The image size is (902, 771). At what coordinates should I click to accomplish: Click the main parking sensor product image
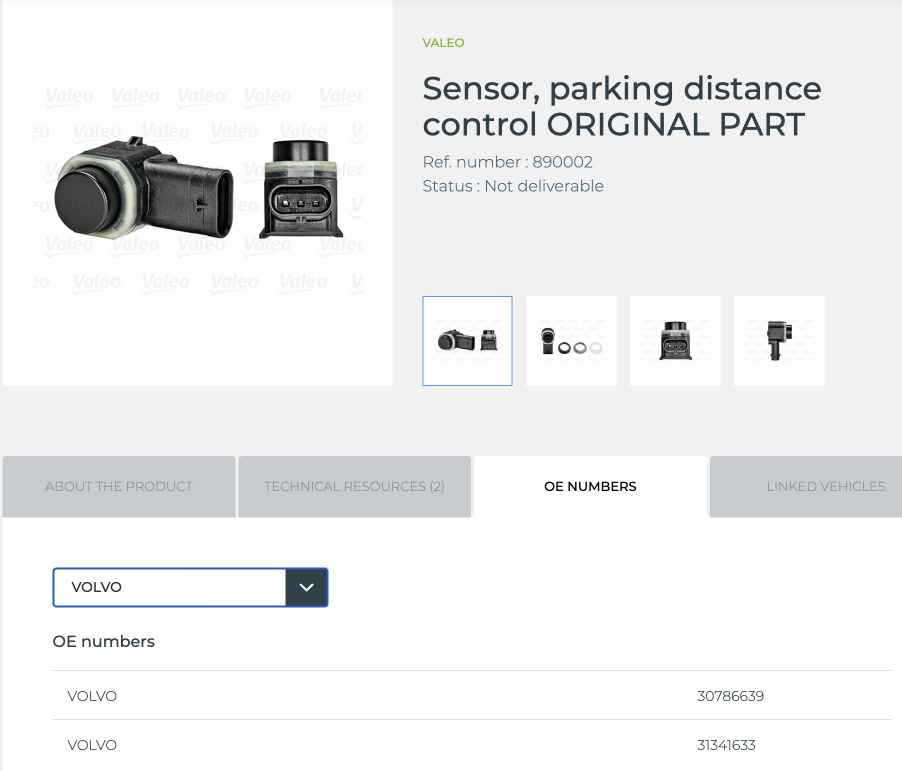196,190
